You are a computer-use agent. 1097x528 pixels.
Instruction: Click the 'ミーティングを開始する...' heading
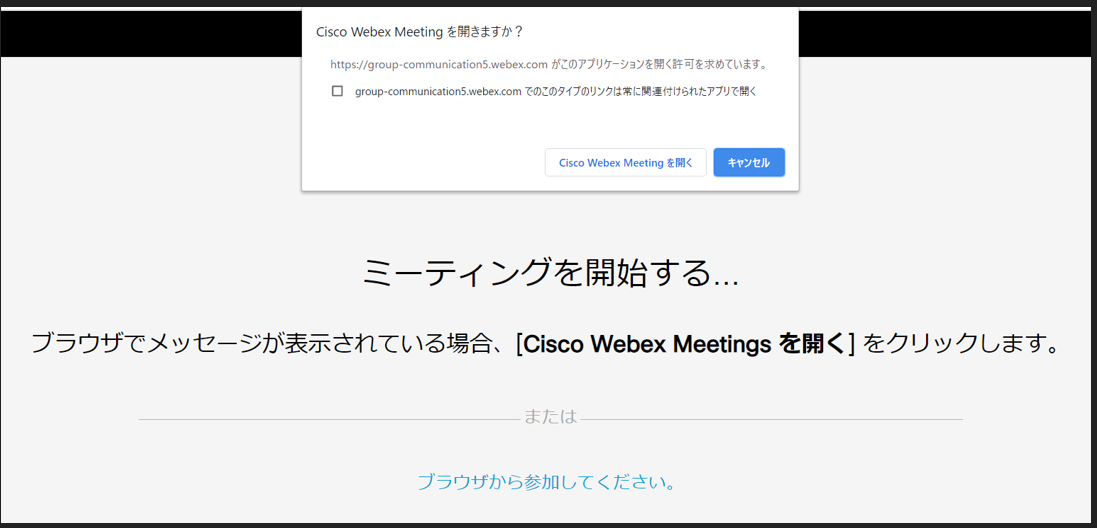(551, 273)
